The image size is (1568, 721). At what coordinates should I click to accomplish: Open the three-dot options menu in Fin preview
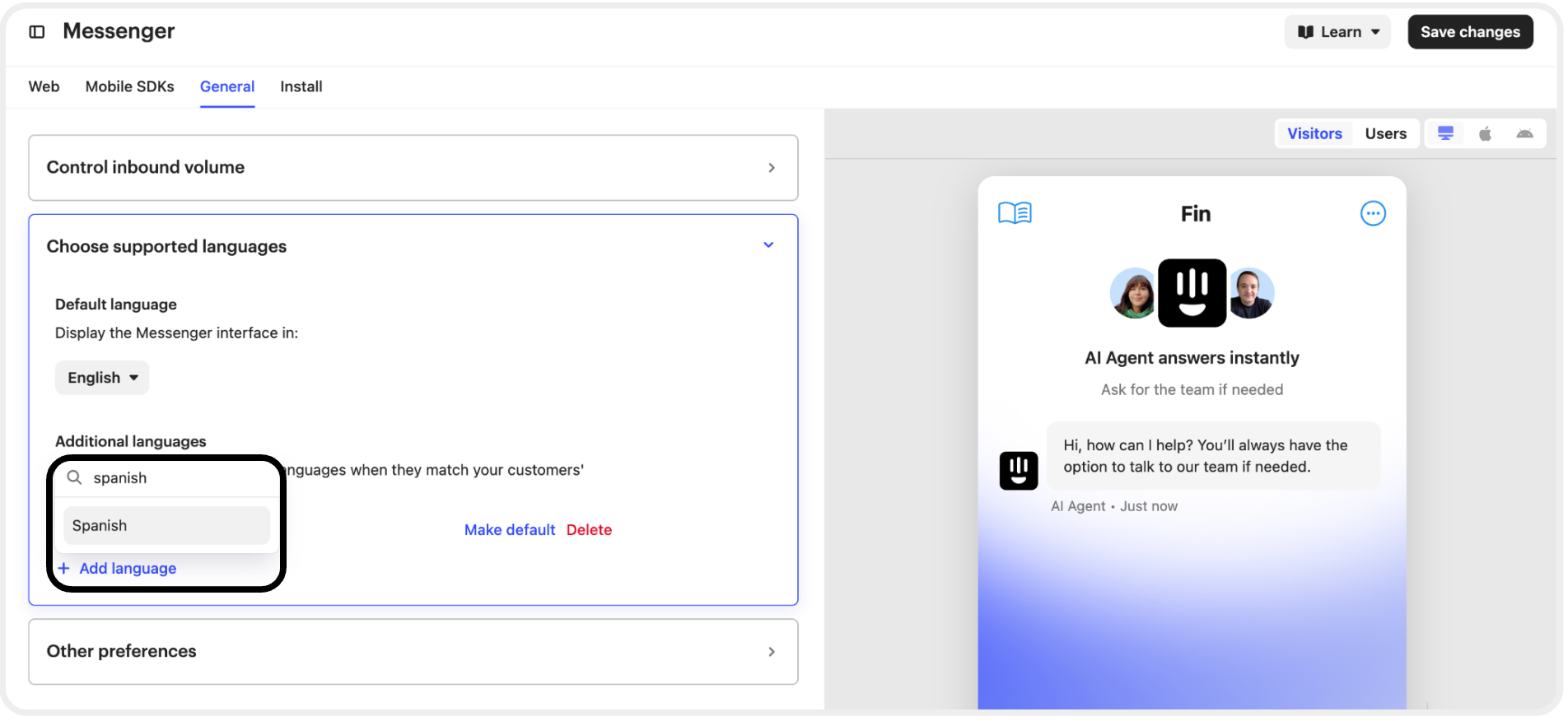click(1373, 213)
